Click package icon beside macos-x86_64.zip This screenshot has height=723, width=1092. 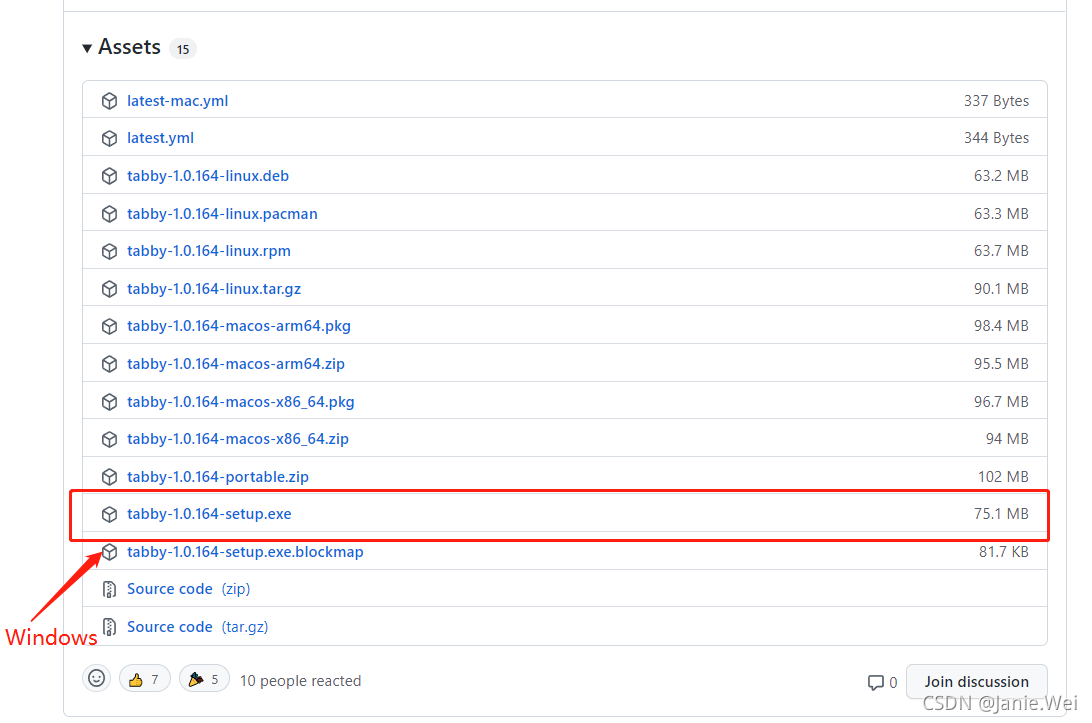click(x=109, y=440)
